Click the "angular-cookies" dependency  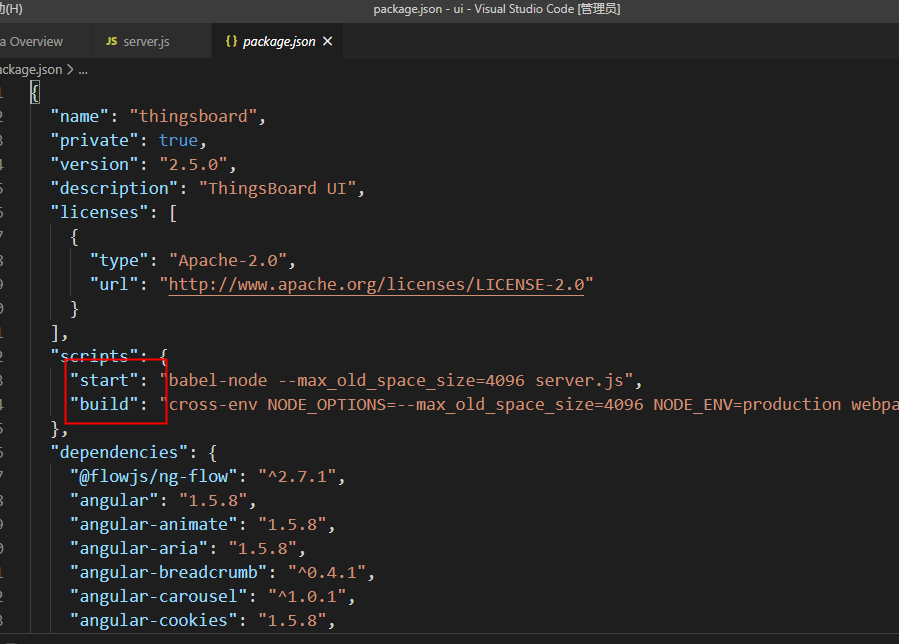[x=154, y=621]
